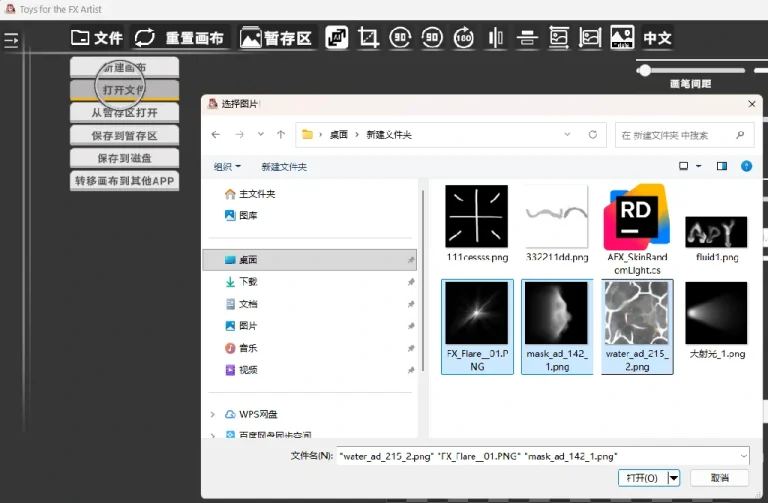The width and height of the screenshot is (768, 503).
Task: Open the 暂存区 menu
Action: coord(276,38)
